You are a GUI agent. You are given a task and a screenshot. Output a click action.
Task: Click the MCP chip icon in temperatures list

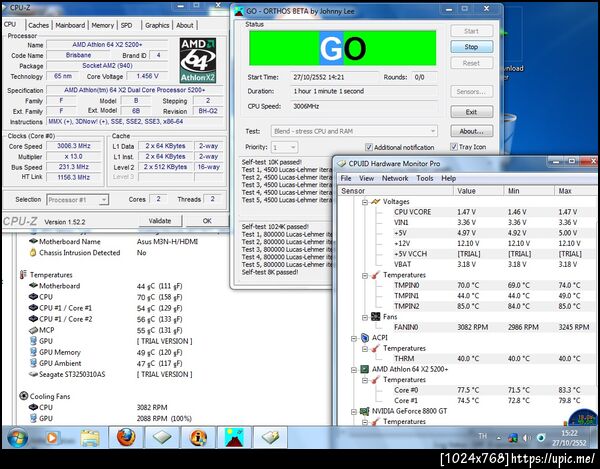point(33,330)
